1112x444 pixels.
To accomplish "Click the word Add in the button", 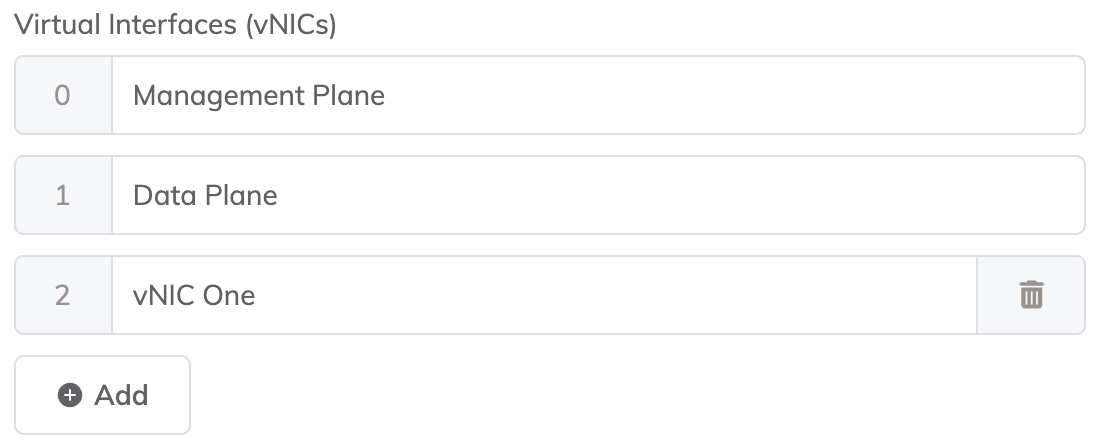I will 121,395.
